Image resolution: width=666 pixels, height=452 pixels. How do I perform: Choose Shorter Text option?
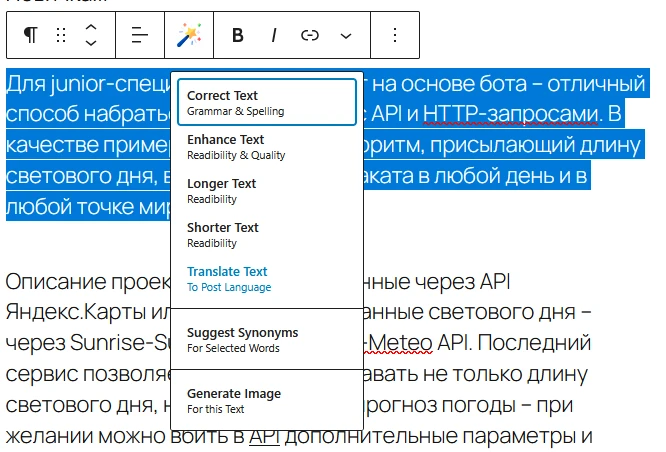click(x=267, y=235)
